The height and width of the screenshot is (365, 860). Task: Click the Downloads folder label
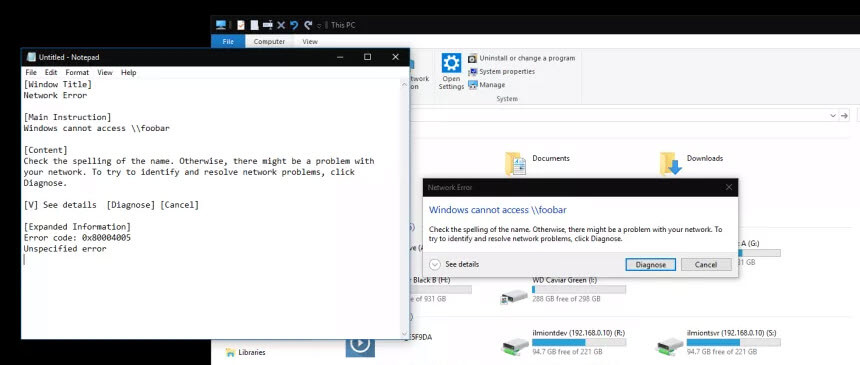tap(705, 158)
